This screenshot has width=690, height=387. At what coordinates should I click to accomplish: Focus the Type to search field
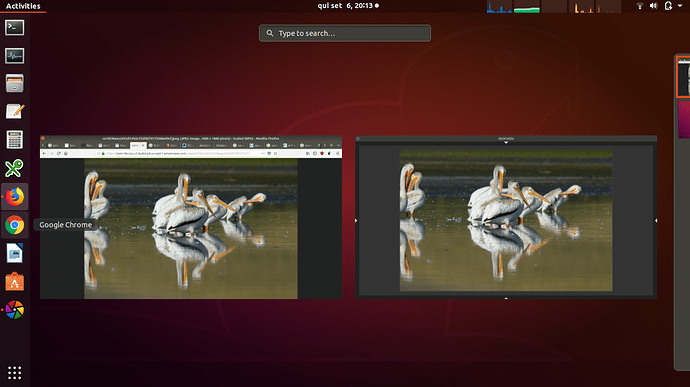(x=345, y=33)
